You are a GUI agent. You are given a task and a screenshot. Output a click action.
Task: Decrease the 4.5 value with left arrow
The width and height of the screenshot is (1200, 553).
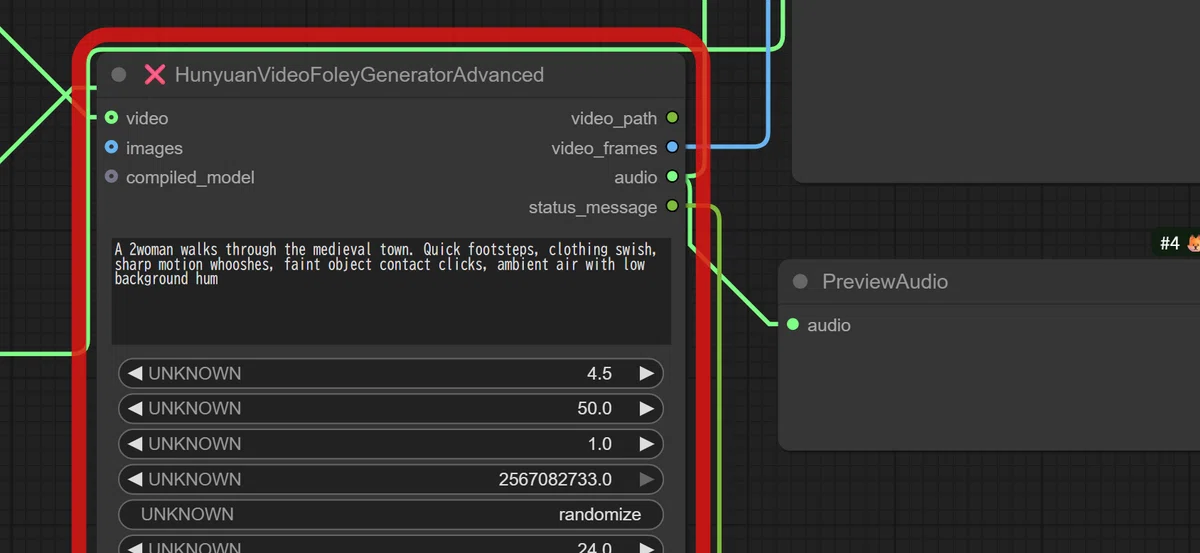pos(135,373)
